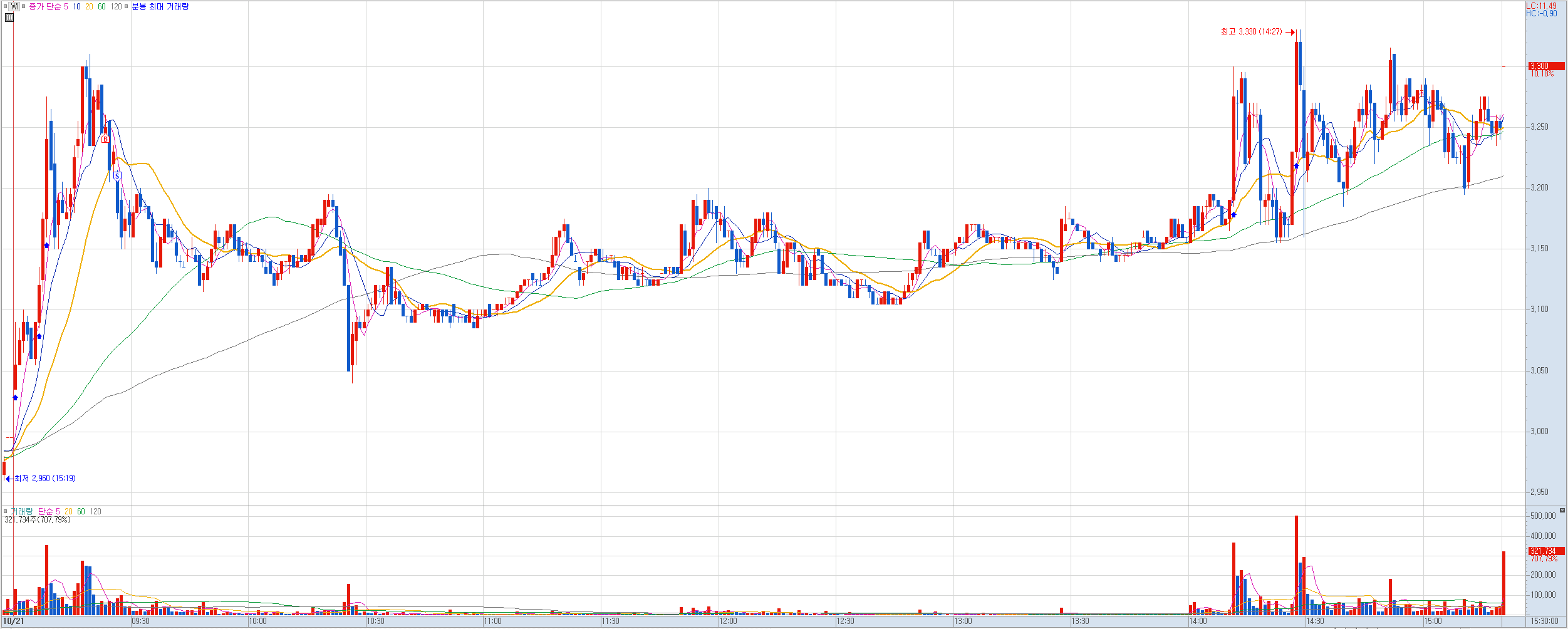Click the 100,000 volume axis label
This screenshot has height=629, width=1568.
1543,595
